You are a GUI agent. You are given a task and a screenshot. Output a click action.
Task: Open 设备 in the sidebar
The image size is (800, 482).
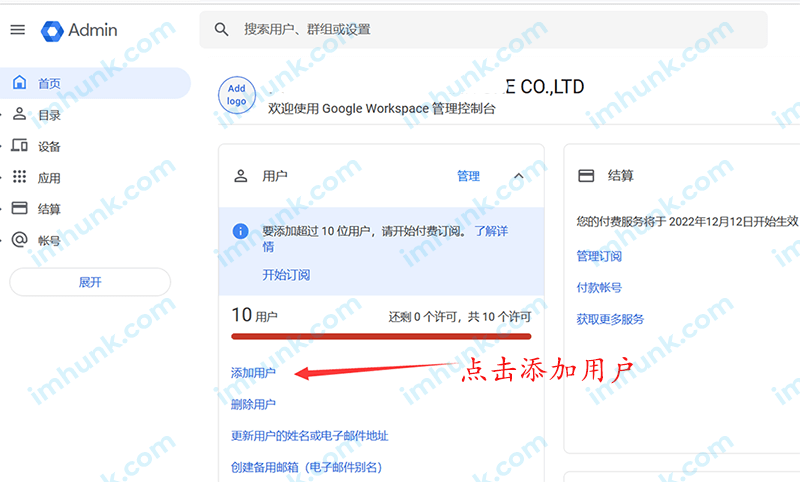[x=49, y=147]
